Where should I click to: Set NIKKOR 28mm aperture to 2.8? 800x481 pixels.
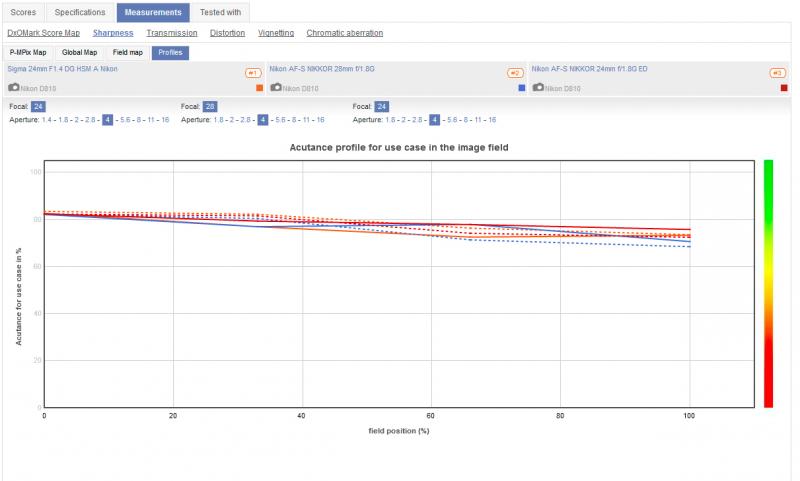tap(245, 120)
